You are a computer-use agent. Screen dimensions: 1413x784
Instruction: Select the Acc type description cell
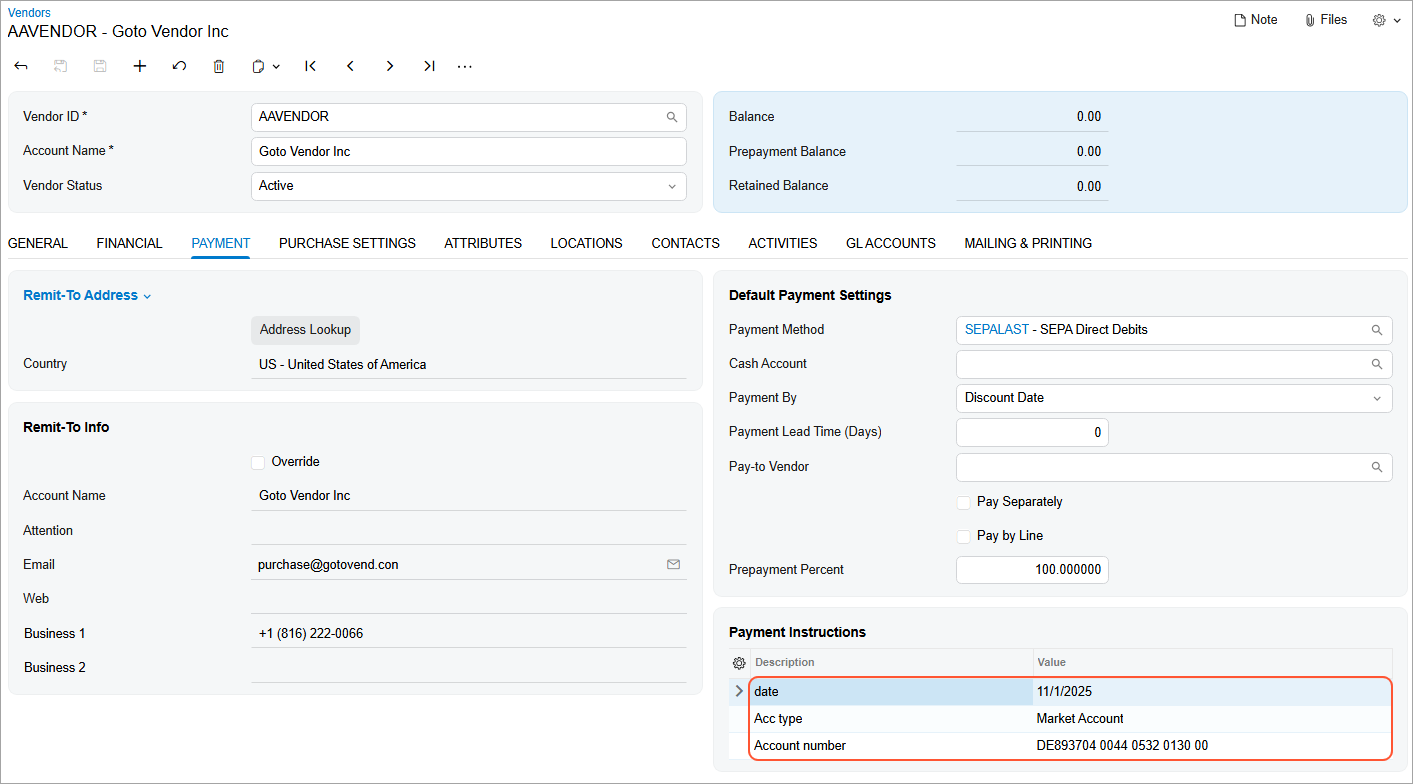tap(891, 718)
